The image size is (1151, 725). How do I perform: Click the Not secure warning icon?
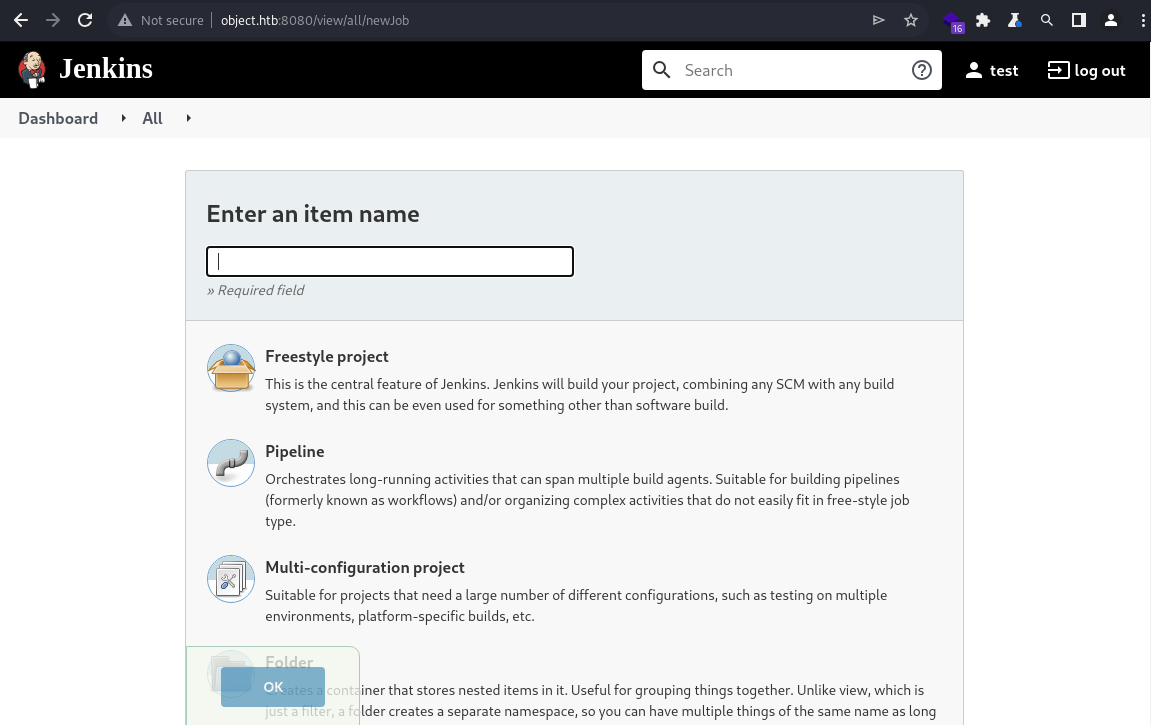pyautogui.click(x=126, y=21)
